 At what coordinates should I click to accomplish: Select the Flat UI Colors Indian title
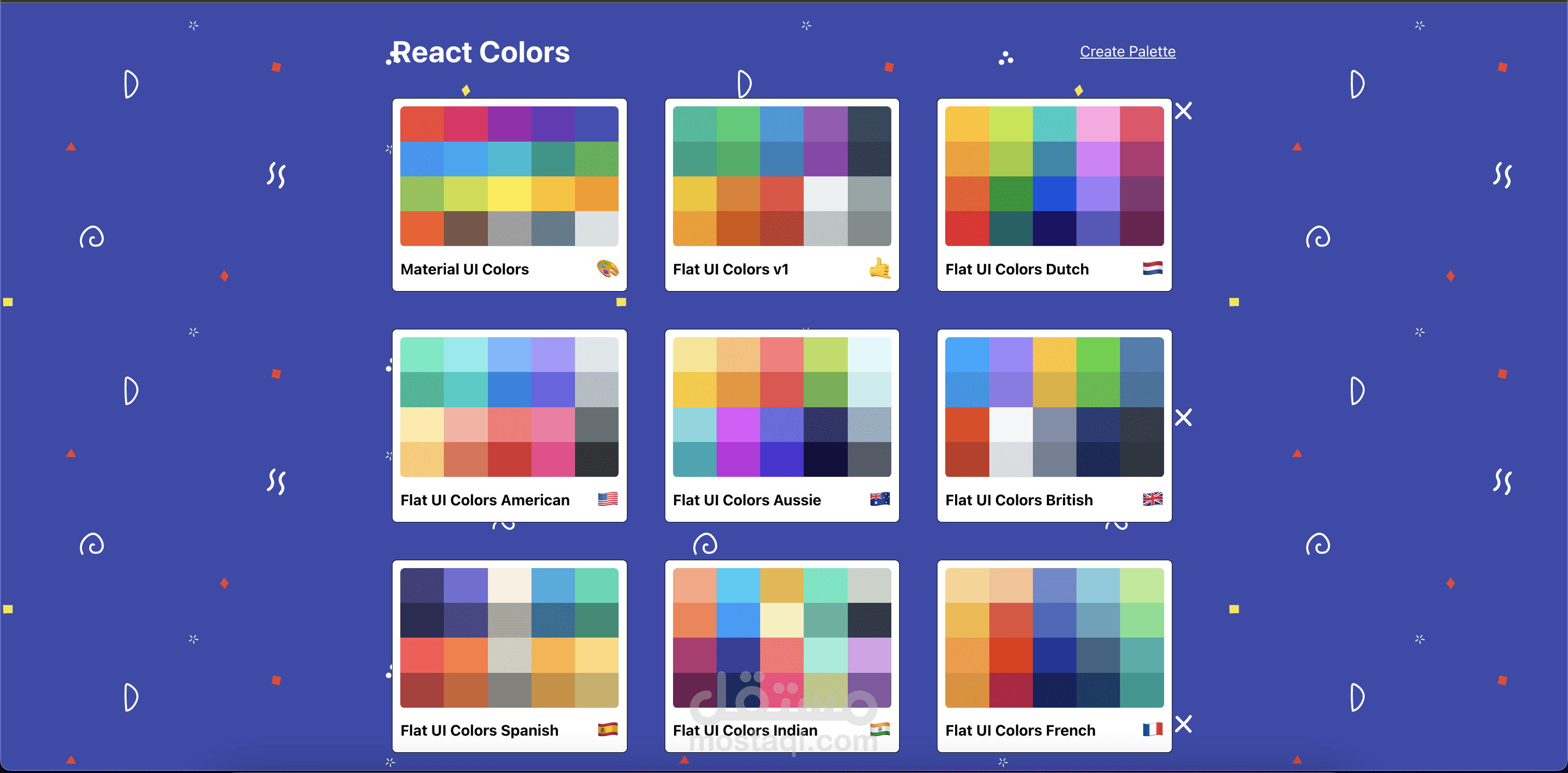click(x=745, y=730)
